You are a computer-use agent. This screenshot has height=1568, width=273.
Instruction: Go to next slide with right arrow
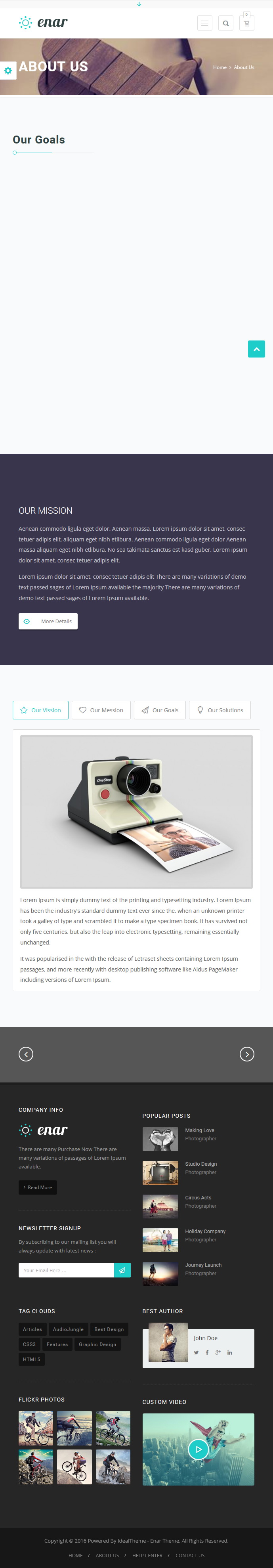pos(247,1054)
